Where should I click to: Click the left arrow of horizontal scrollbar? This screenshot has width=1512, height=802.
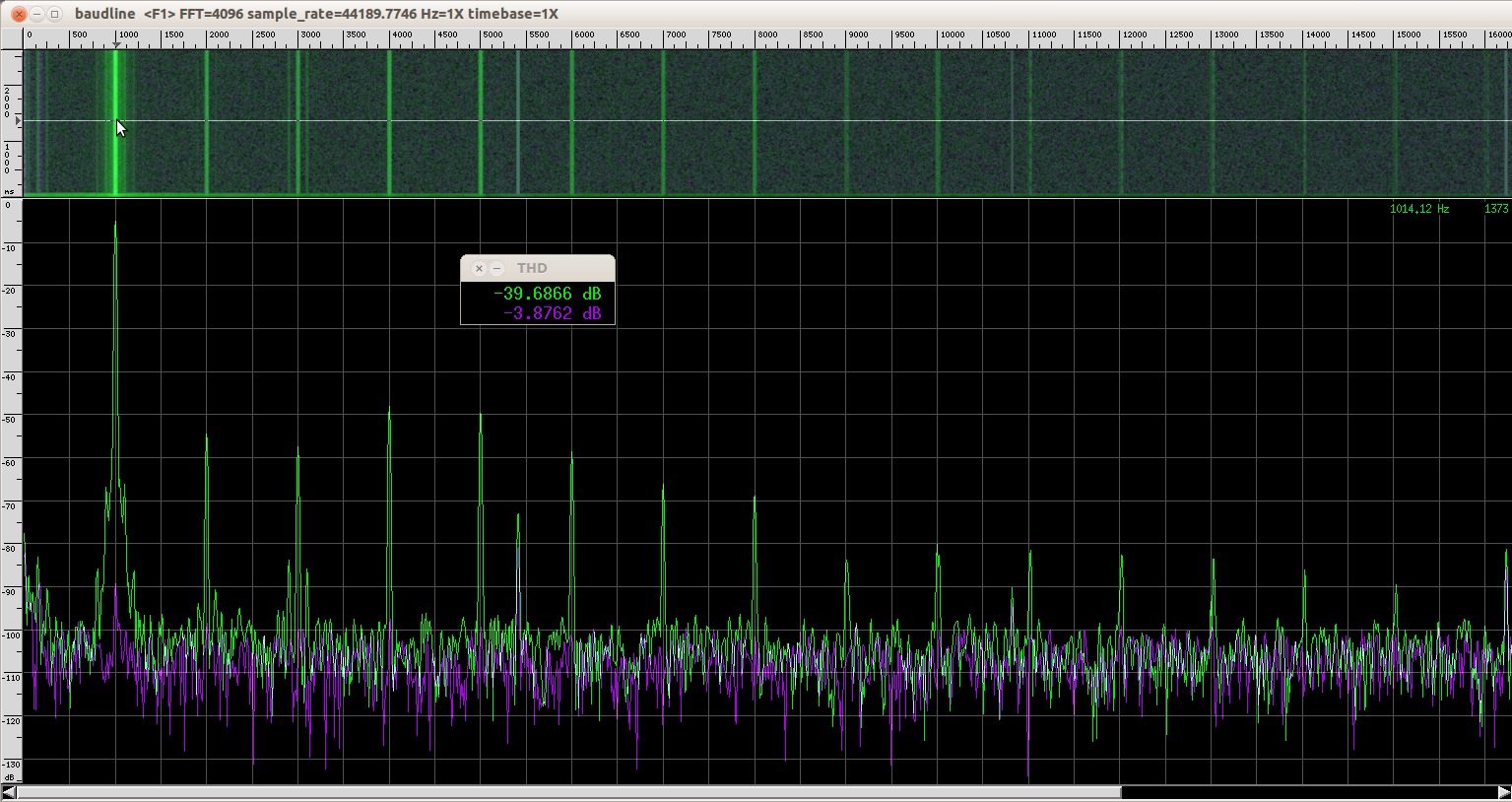pyautogui.click(x=9, y=792)
